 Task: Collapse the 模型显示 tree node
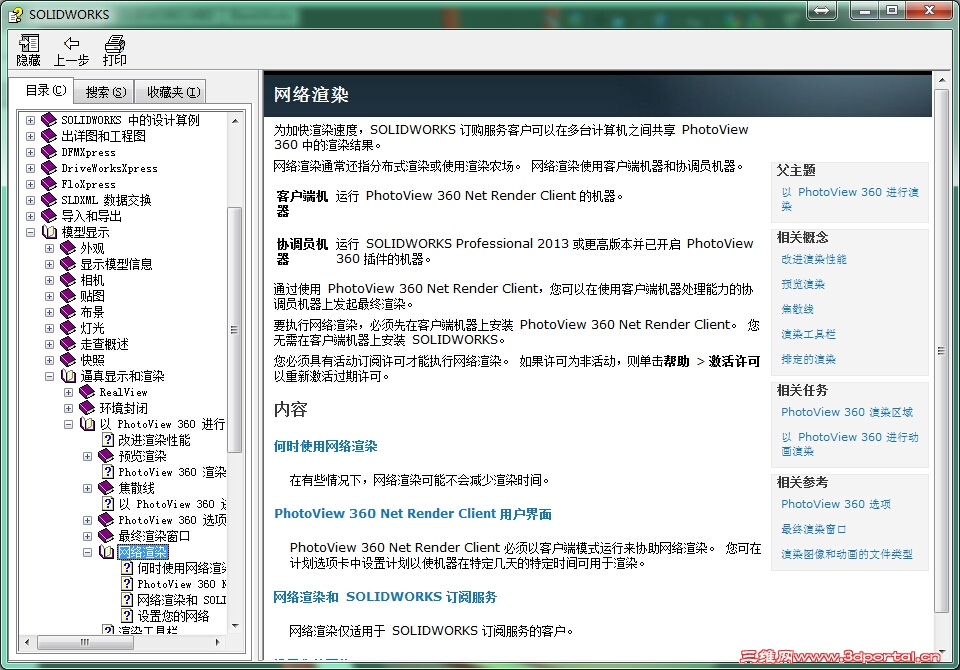pos(30,232)
